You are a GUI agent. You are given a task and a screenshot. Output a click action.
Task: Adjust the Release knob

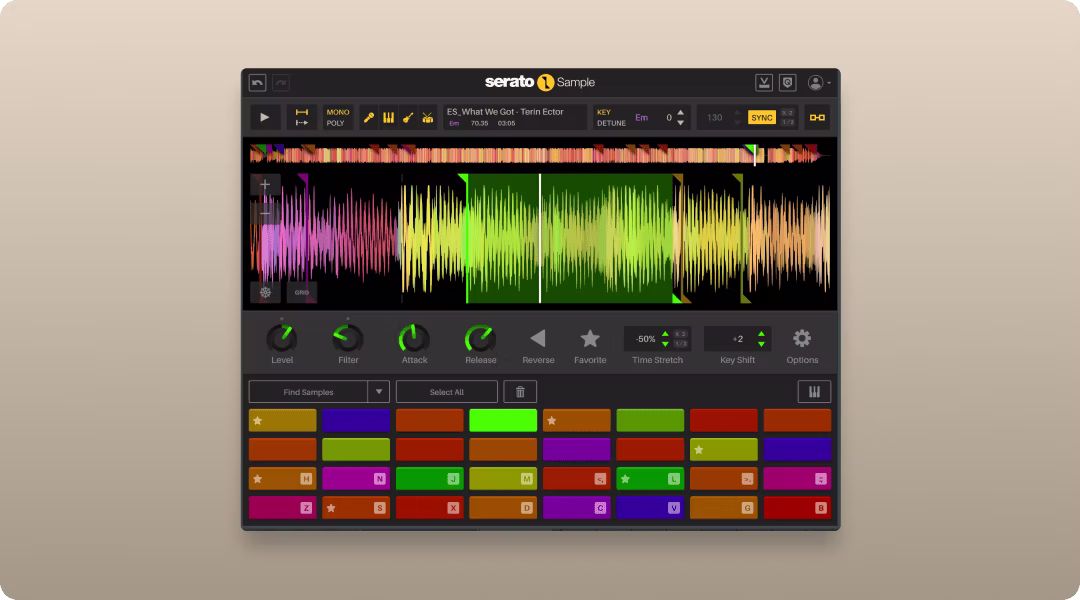pos(480,338)
